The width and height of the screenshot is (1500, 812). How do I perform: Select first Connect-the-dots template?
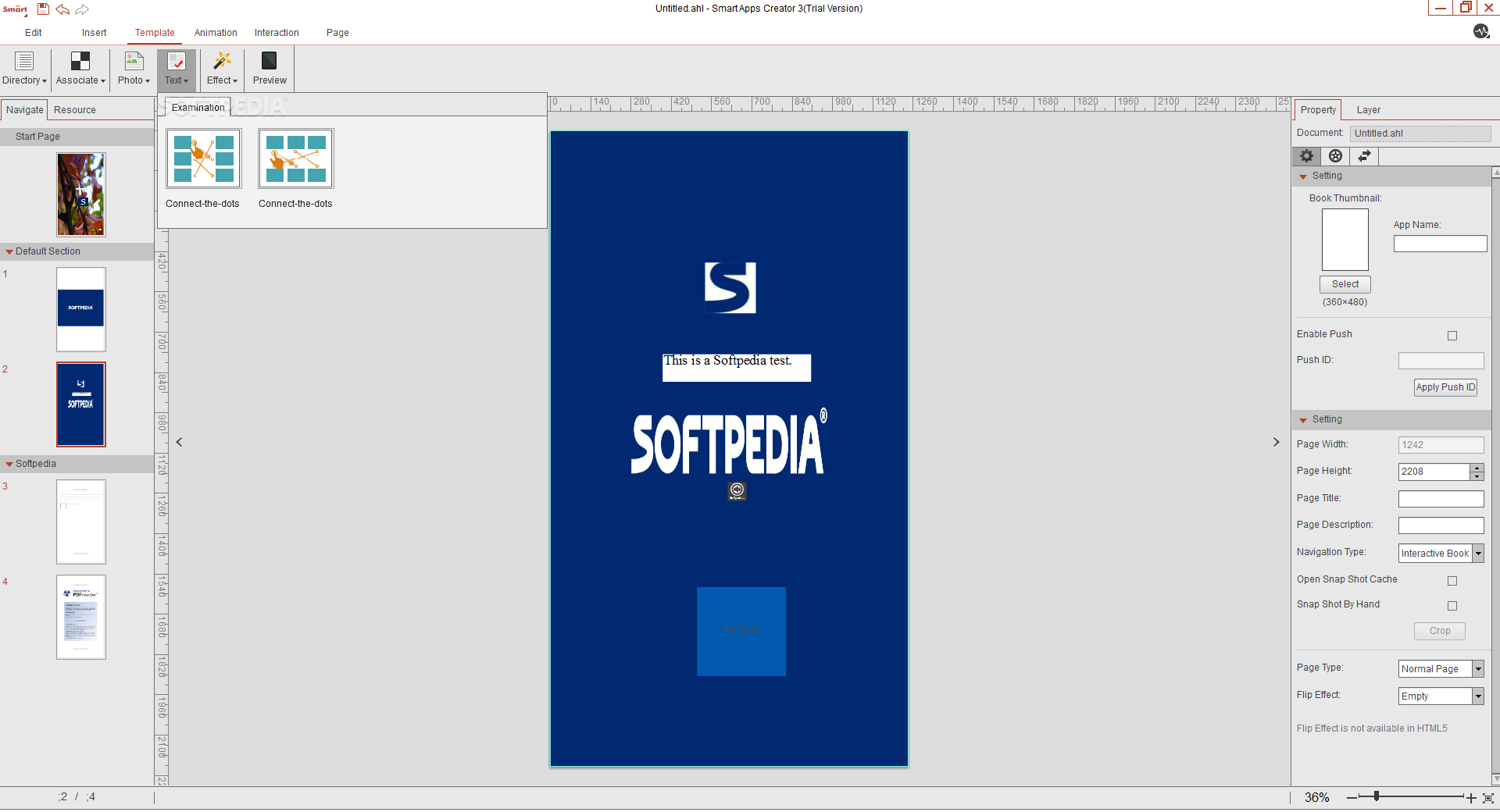pyautogui.click(x=203, y=159)
